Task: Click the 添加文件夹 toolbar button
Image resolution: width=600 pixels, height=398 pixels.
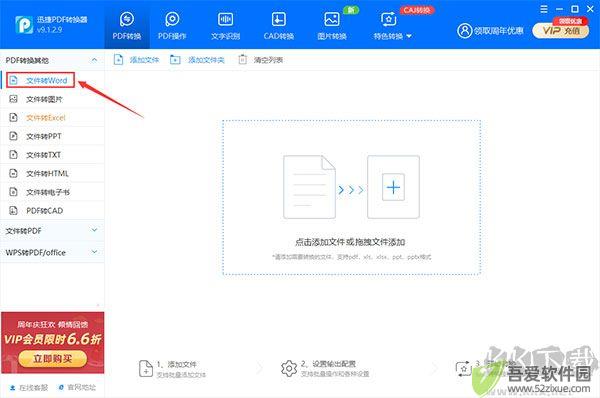Action: 197,60
